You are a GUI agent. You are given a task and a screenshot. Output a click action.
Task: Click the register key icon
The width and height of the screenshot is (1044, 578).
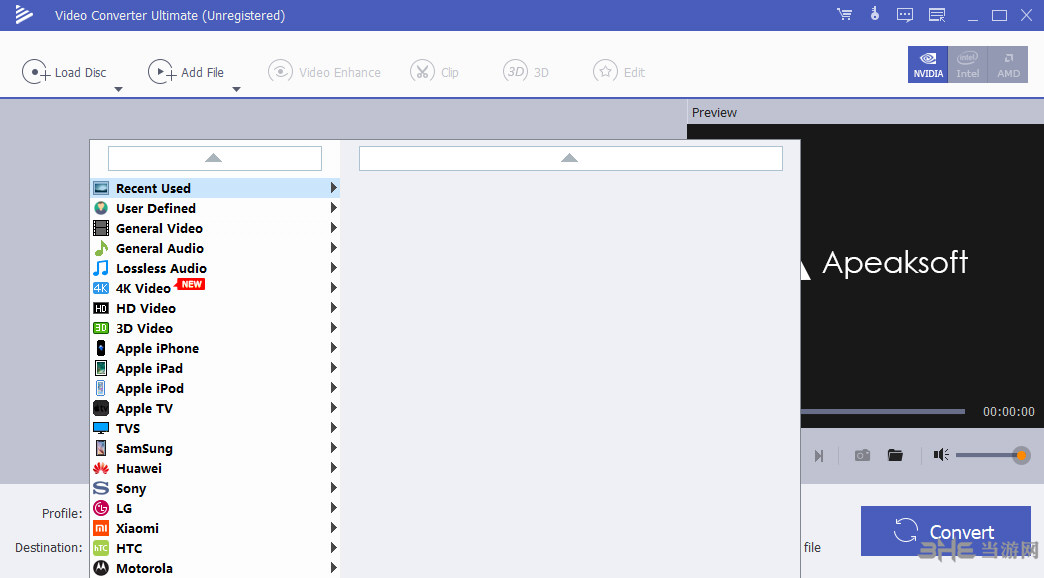pos(874,15)
